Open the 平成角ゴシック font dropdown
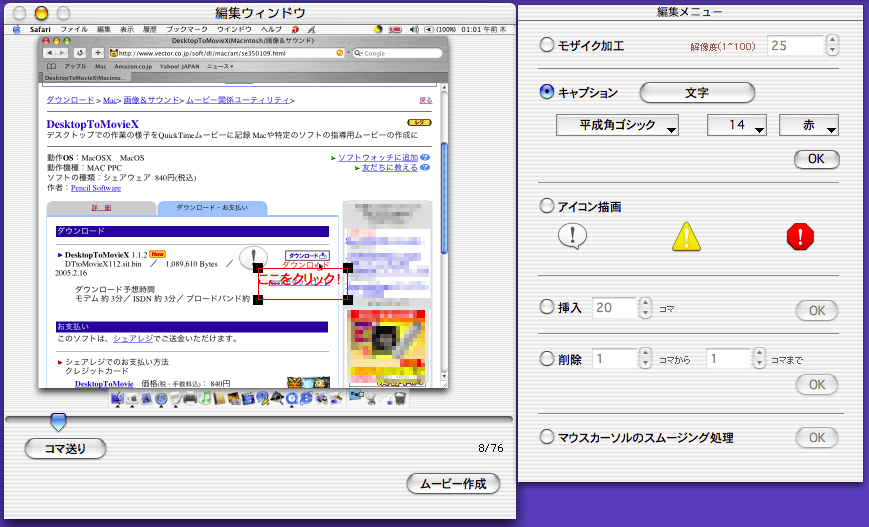The image size is (869, 527). [617, 125]
